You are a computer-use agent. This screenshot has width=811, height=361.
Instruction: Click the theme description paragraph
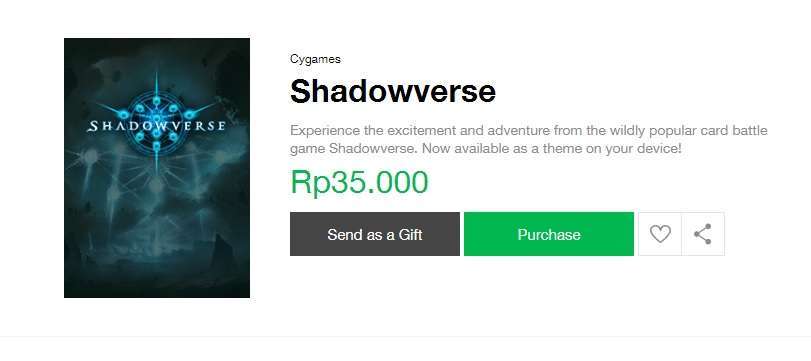pyautogui.click(x=529, y=140)
